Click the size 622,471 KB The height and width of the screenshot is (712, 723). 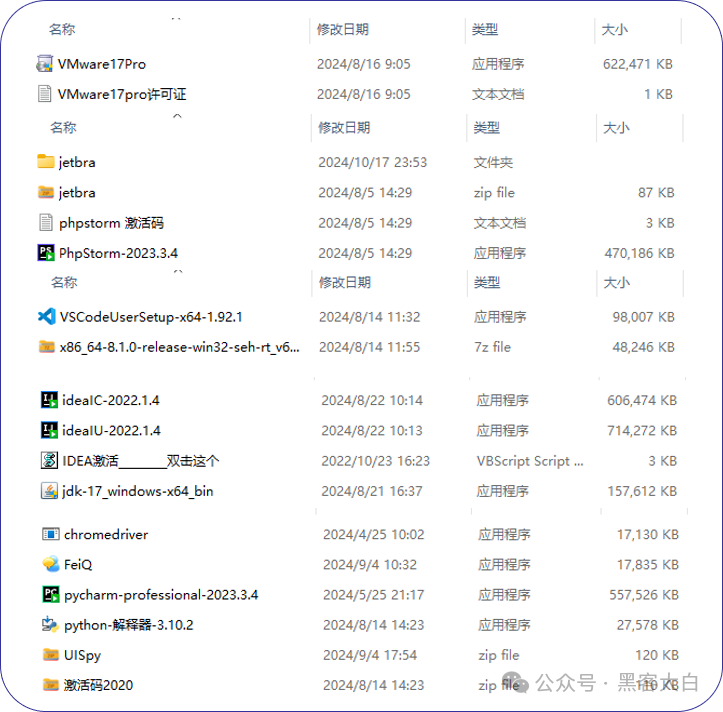tap(638, 64)
